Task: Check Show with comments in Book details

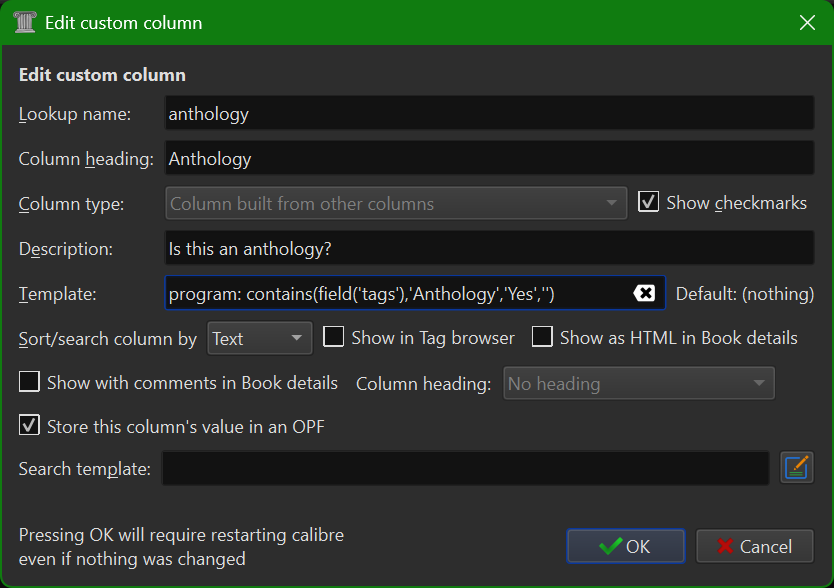Action: coord(28,383)
